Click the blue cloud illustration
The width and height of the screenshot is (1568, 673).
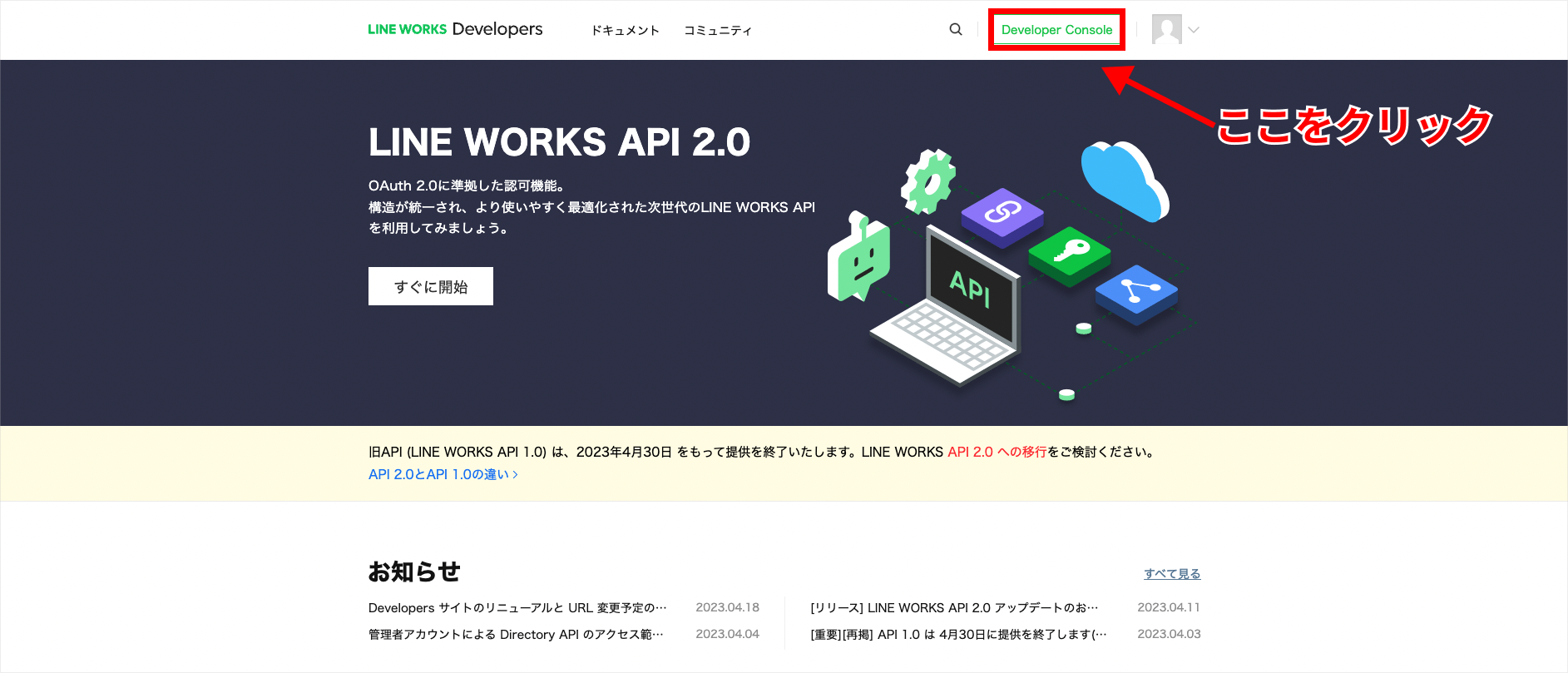click(x=1125, y=180)
